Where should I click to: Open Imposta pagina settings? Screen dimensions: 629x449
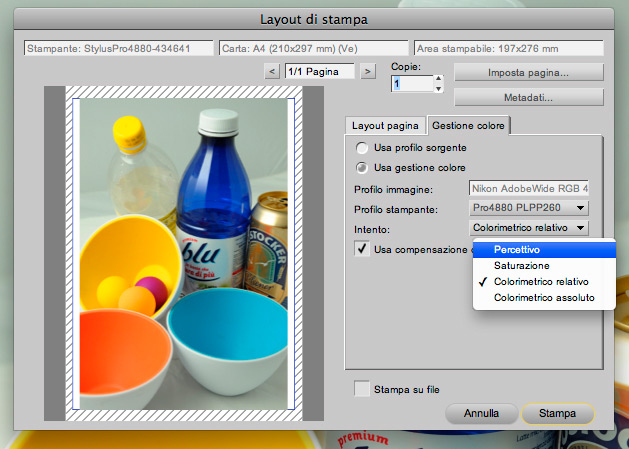coord(528,73)
